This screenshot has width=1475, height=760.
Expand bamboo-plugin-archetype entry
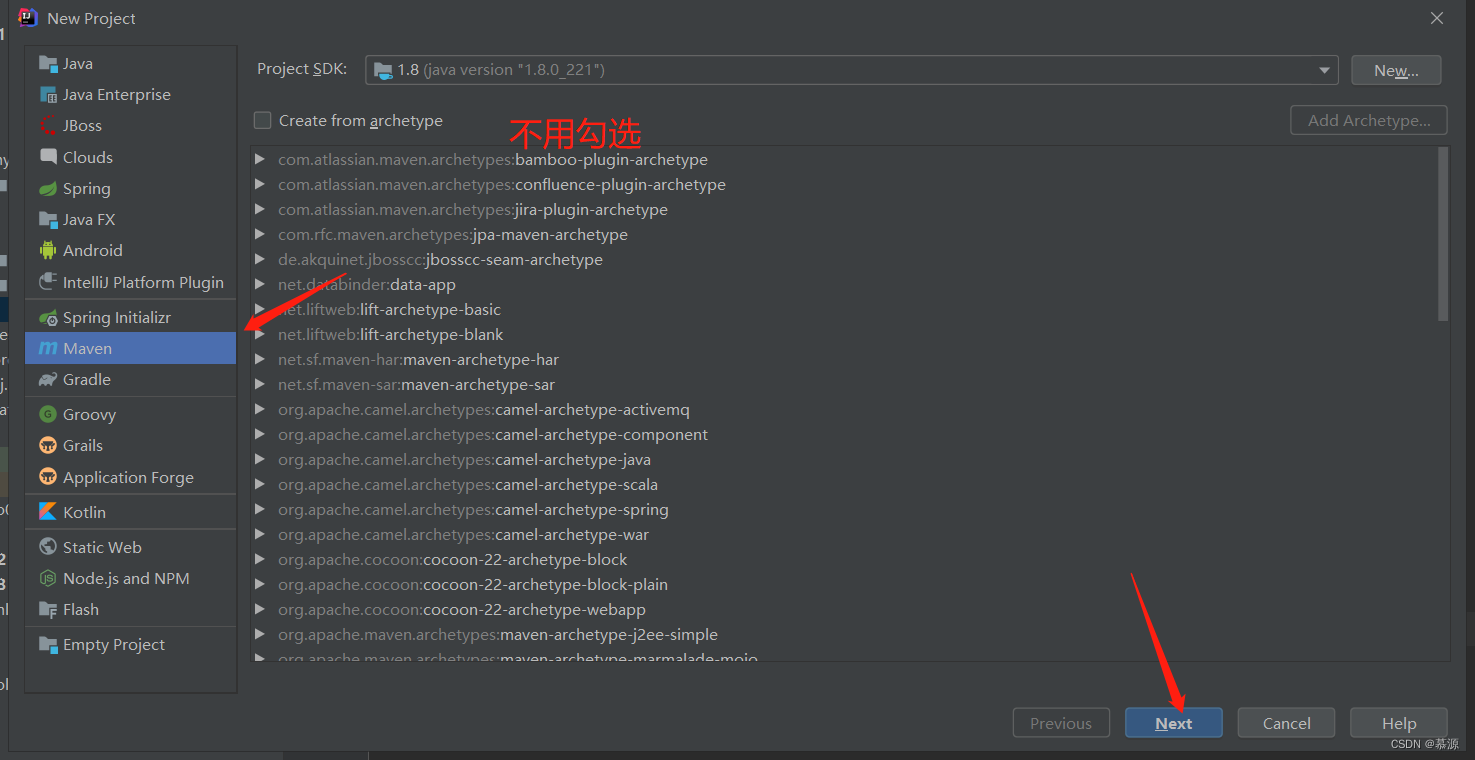coord(260,160)
